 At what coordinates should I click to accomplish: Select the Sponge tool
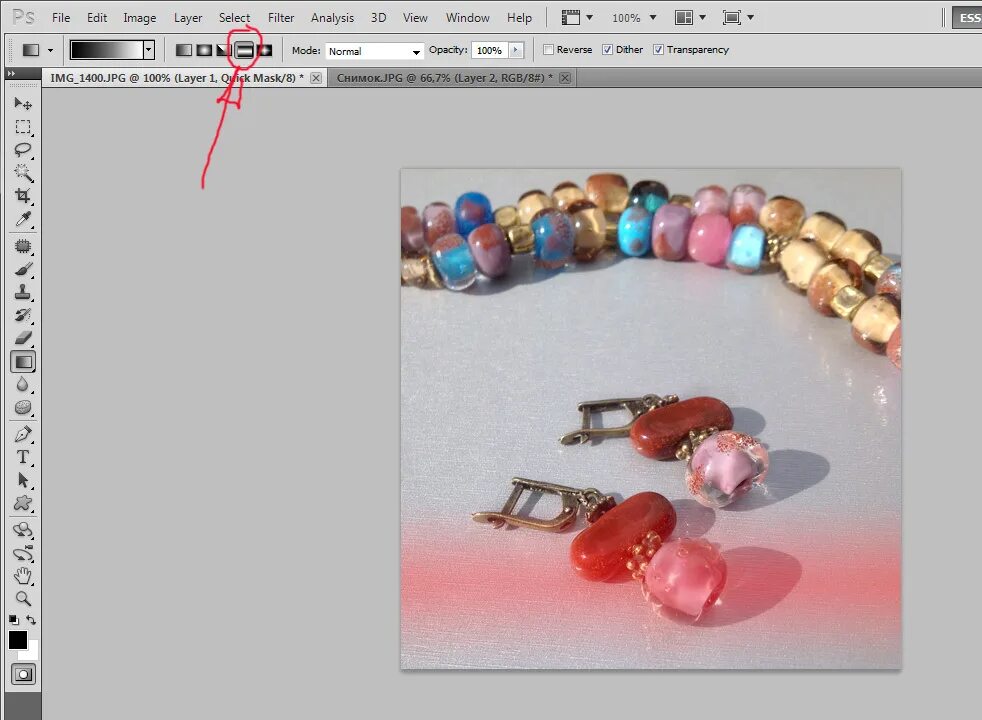pos(23,407)
